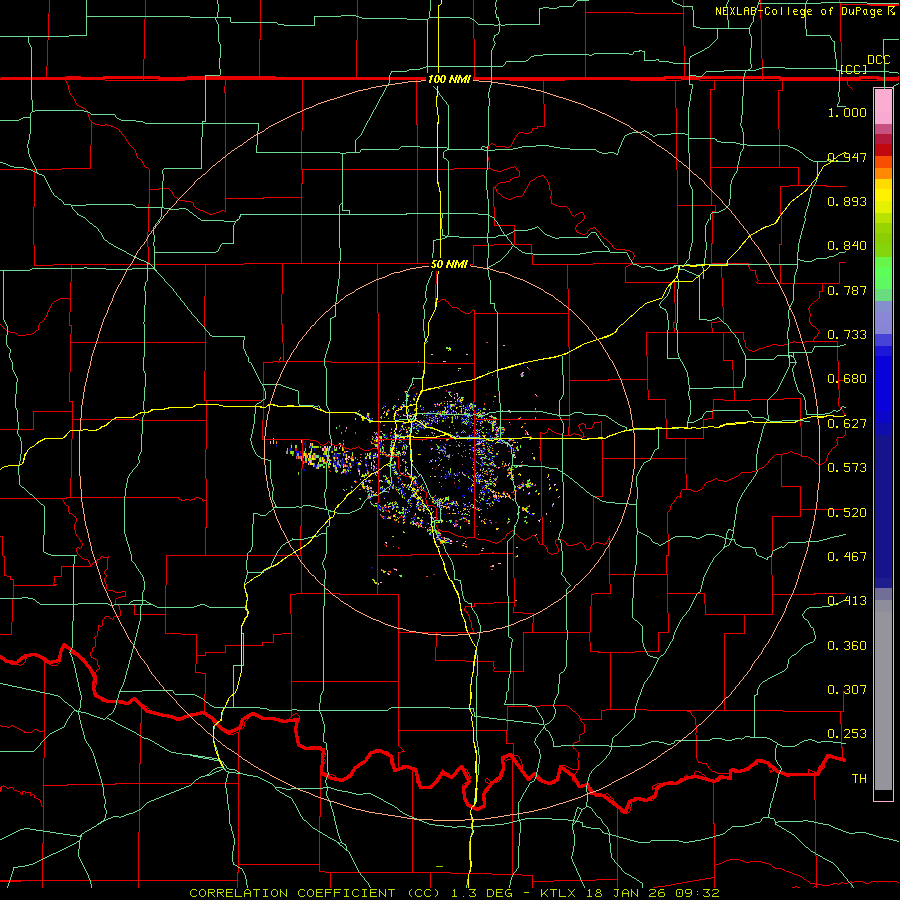Click the CORRELATION COEFFICIENT caption at the bottom

[x=454, y=893]
